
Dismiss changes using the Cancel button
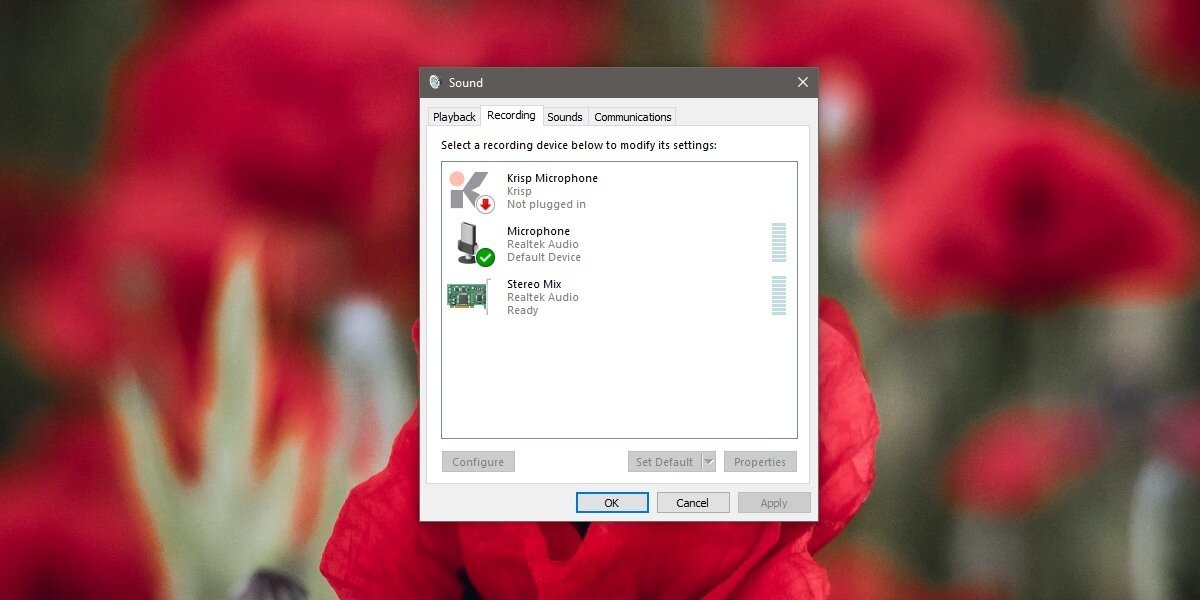point(693,502)
